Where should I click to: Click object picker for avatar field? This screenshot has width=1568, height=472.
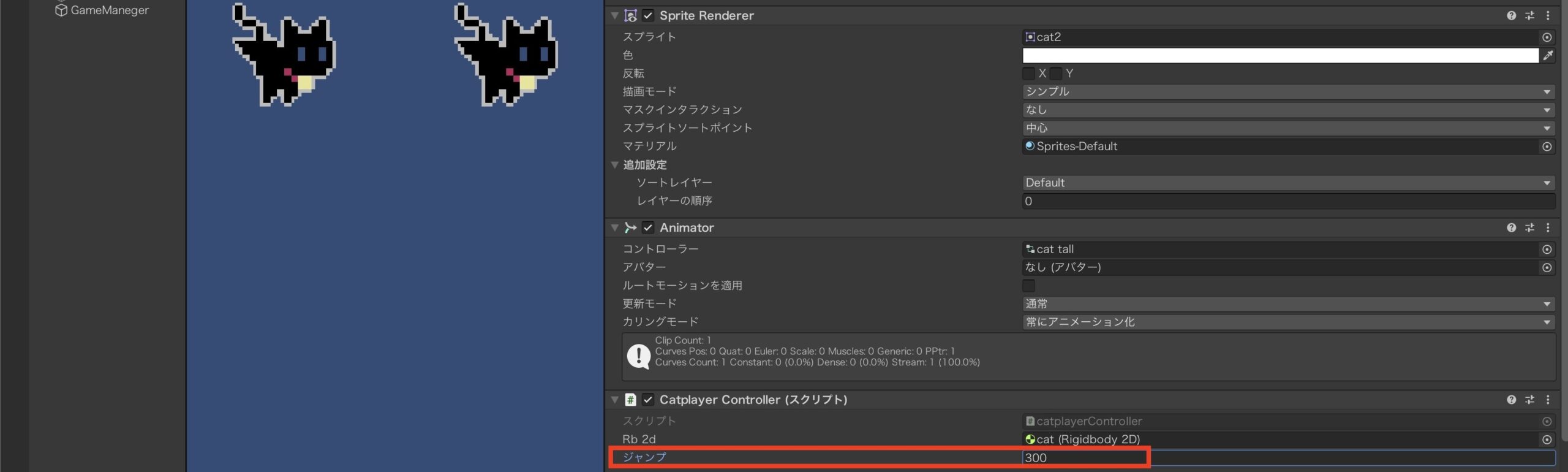(x=1547, y=268)
